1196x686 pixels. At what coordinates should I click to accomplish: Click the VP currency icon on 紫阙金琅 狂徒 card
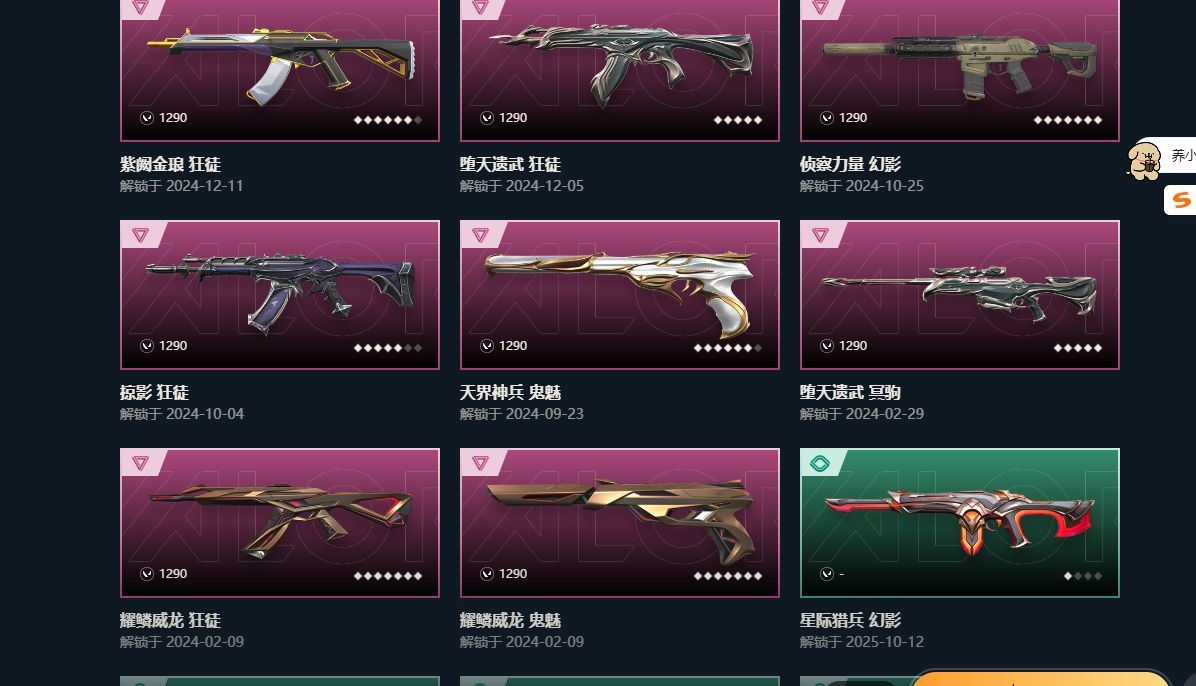(x=146, y=118)
